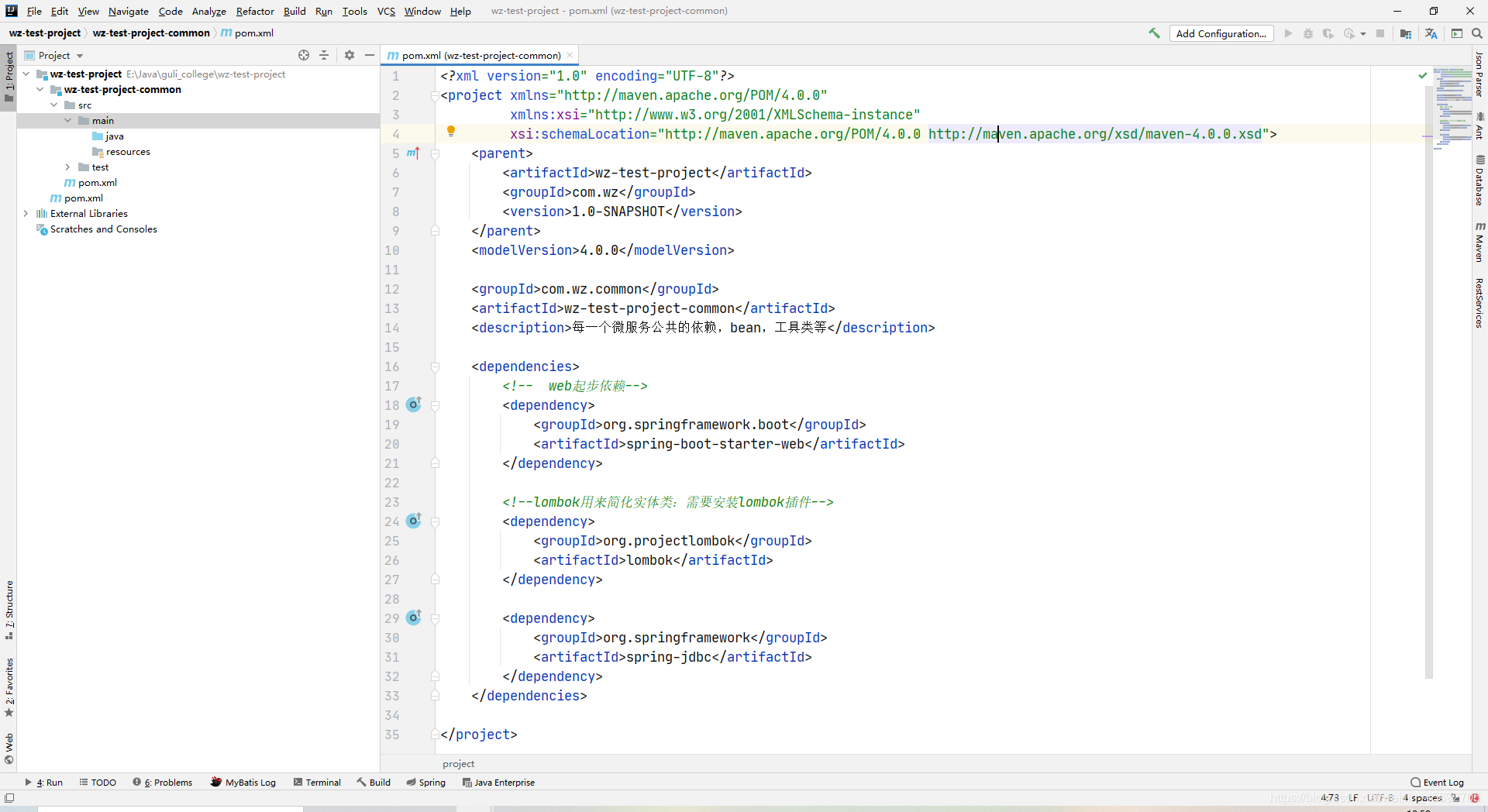
Task: Click the 4 spaces indent setting
Action: (1422, 798)
